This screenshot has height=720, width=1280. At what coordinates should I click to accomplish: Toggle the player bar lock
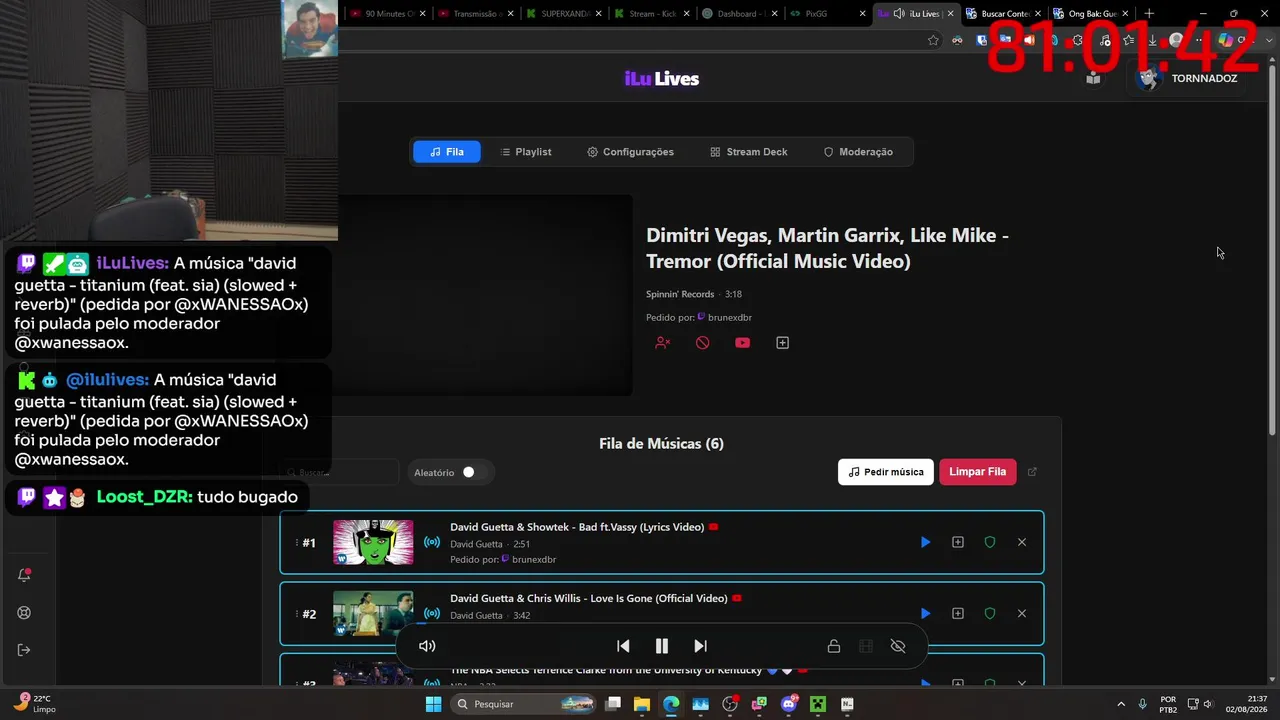(x=834, y=646)
